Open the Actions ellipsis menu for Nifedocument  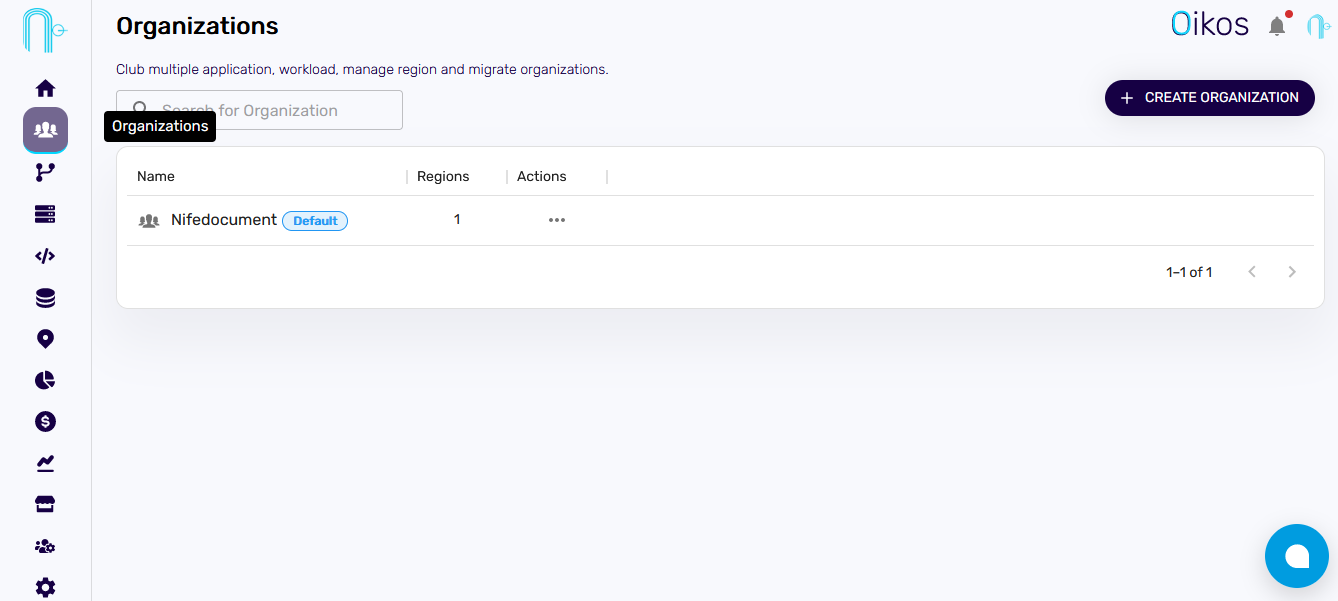tap(557, 220)
